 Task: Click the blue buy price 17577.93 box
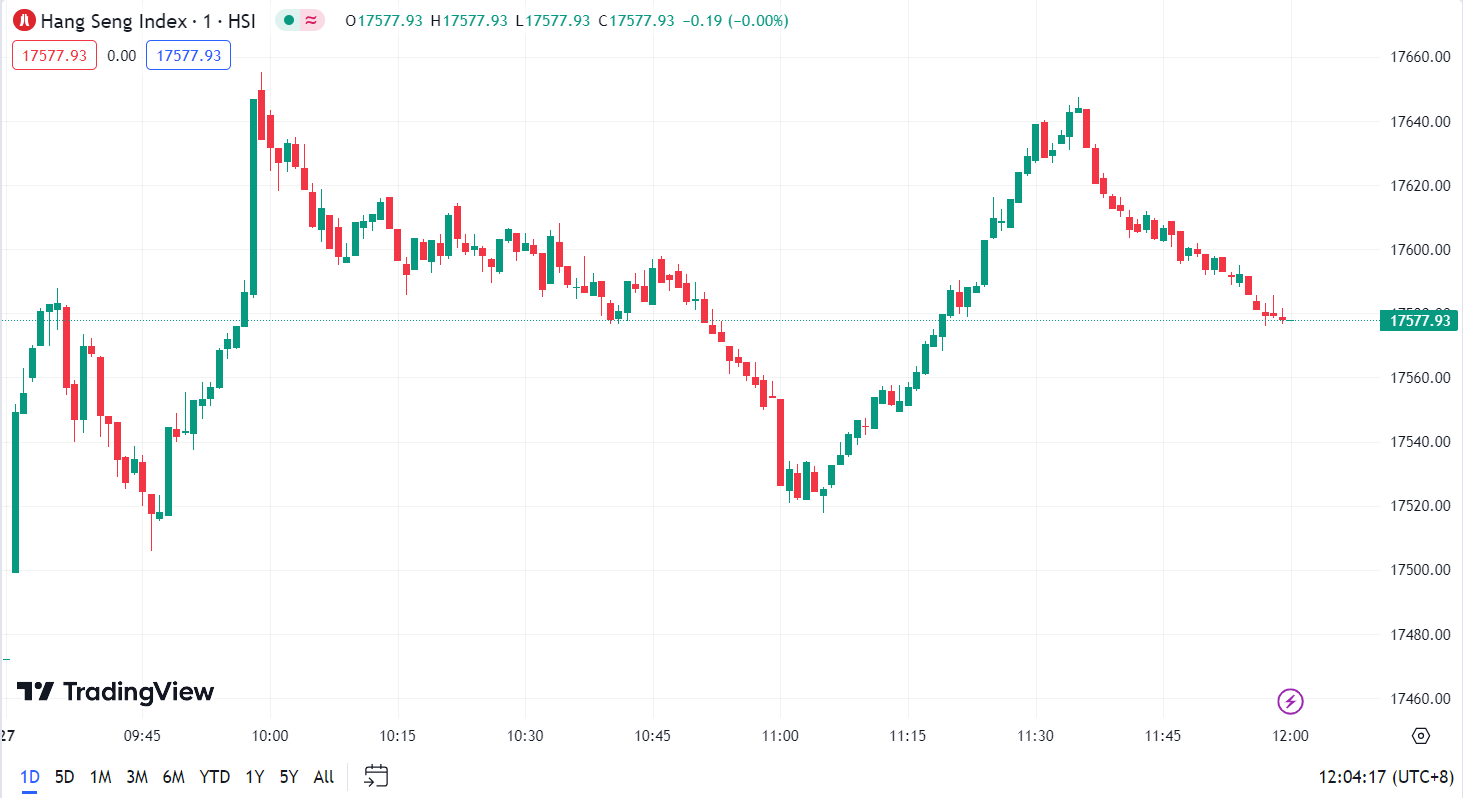[x=189, y=55]
